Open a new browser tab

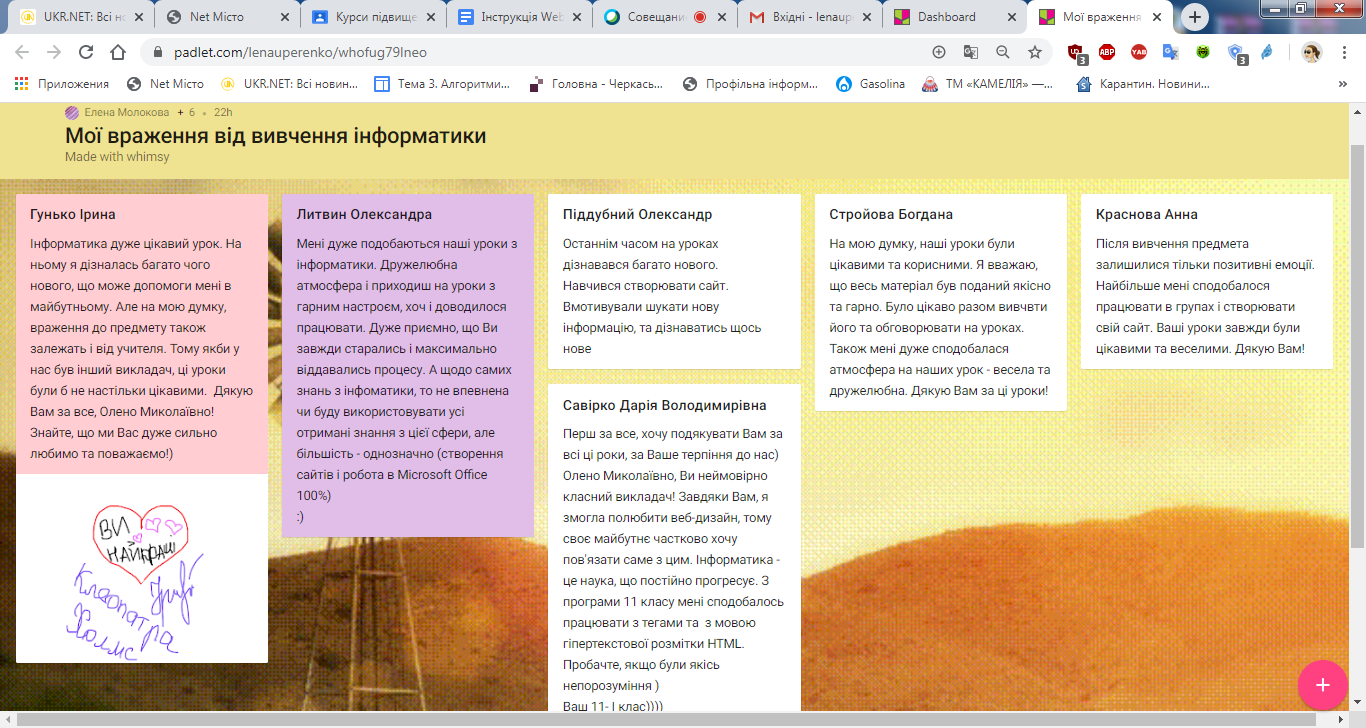(x=1195, y=17)
